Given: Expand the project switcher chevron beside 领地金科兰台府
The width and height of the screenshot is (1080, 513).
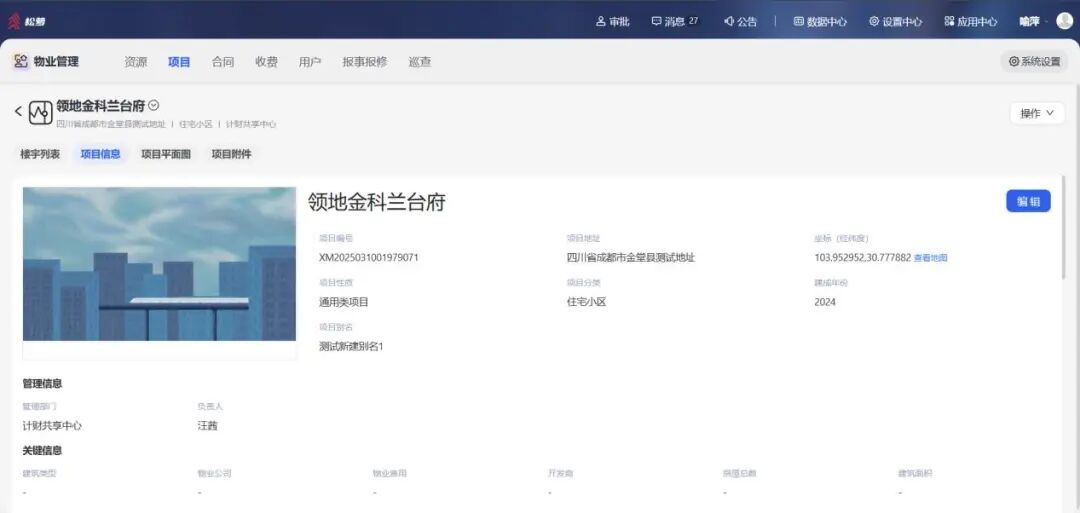Looking at the screenshot, I should tap(154, 105).
